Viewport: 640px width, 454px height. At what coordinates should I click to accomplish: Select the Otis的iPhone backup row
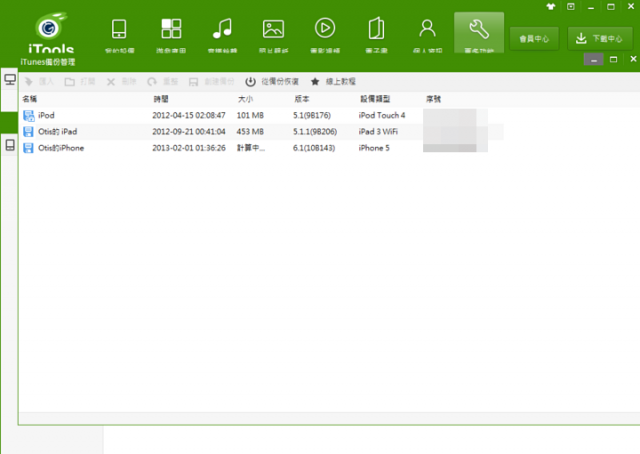pos(261,148)
